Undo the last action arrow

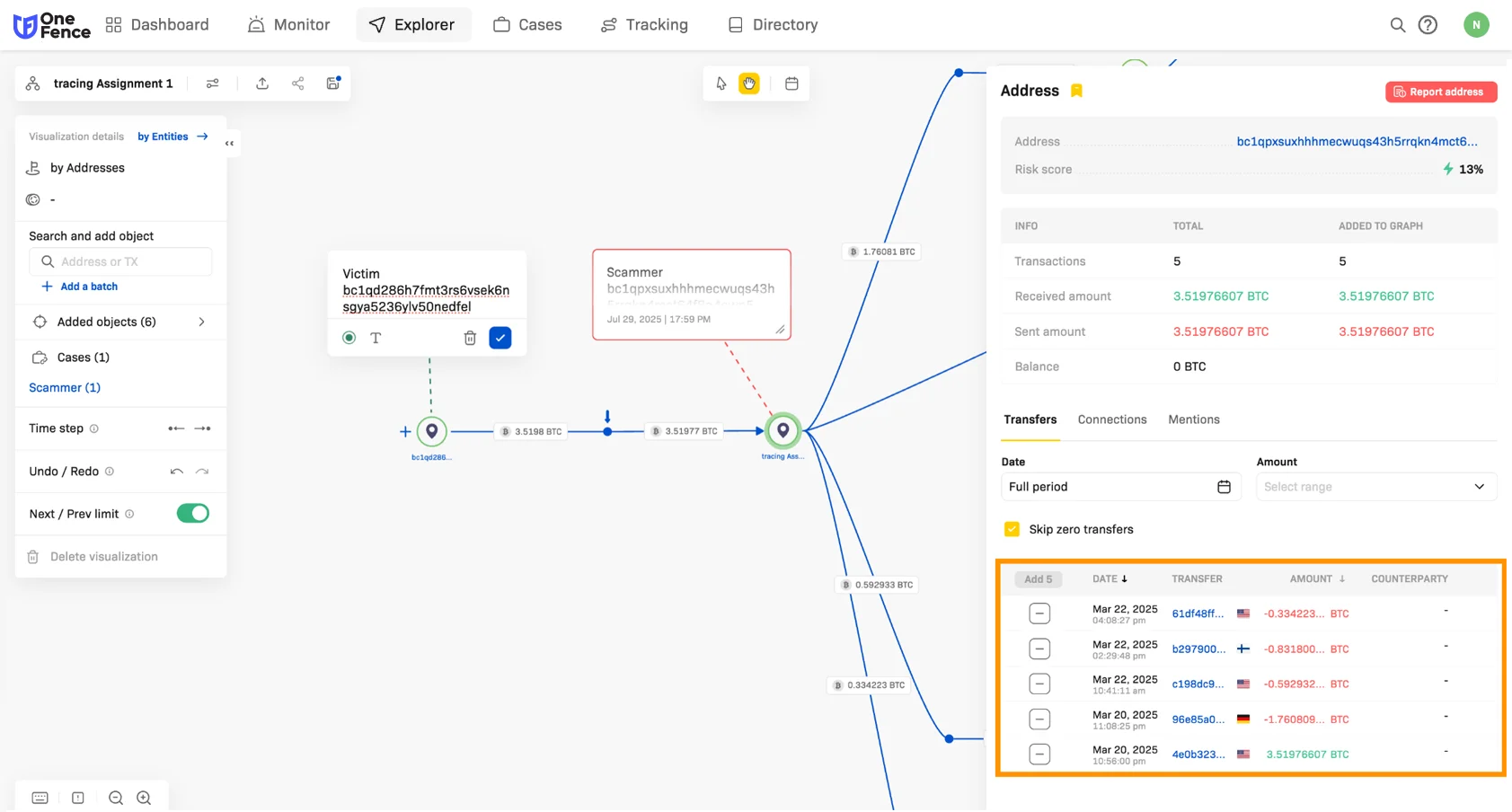pos(177,472)
